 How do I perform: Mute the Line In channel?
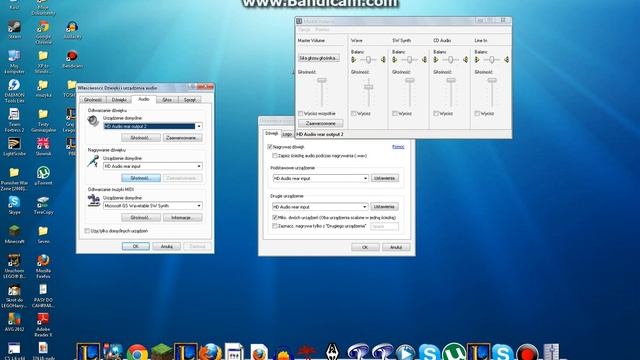point(477,113)
